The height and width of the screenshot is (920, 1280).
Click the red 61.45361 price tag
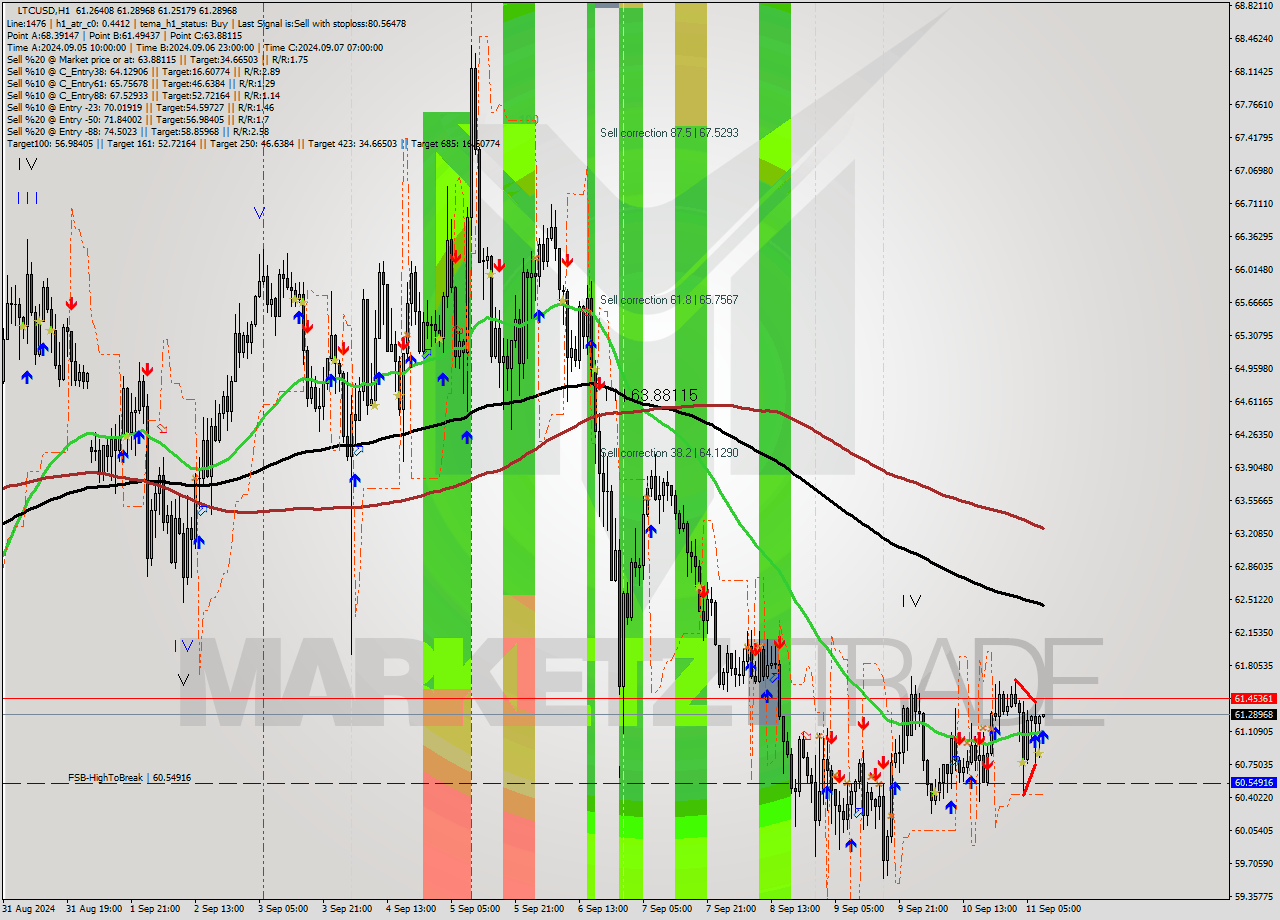(x=1253, y=698)
